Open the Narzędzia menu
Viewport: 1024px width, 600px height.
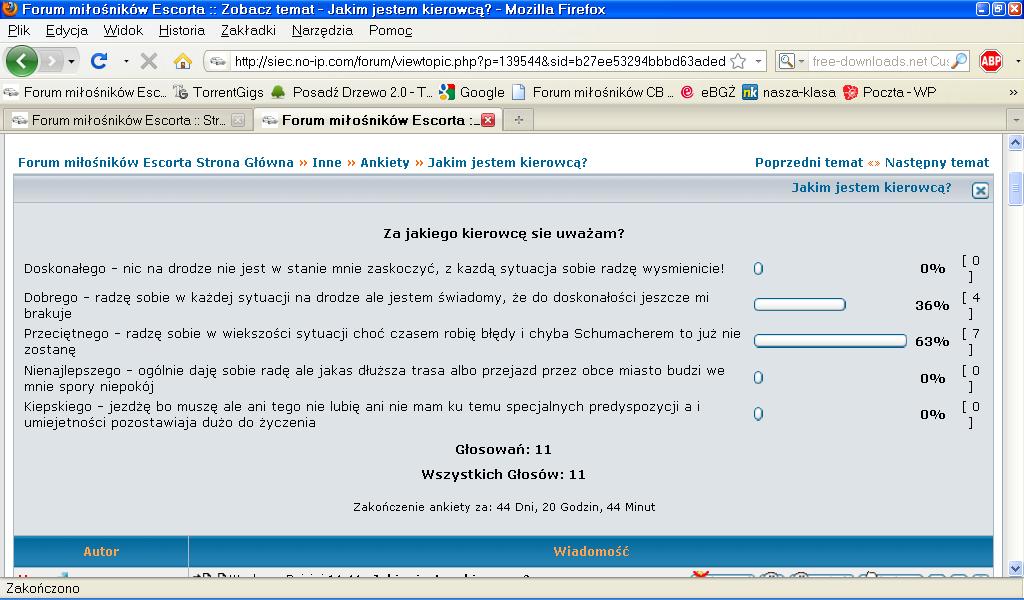(x=322, y=30)
